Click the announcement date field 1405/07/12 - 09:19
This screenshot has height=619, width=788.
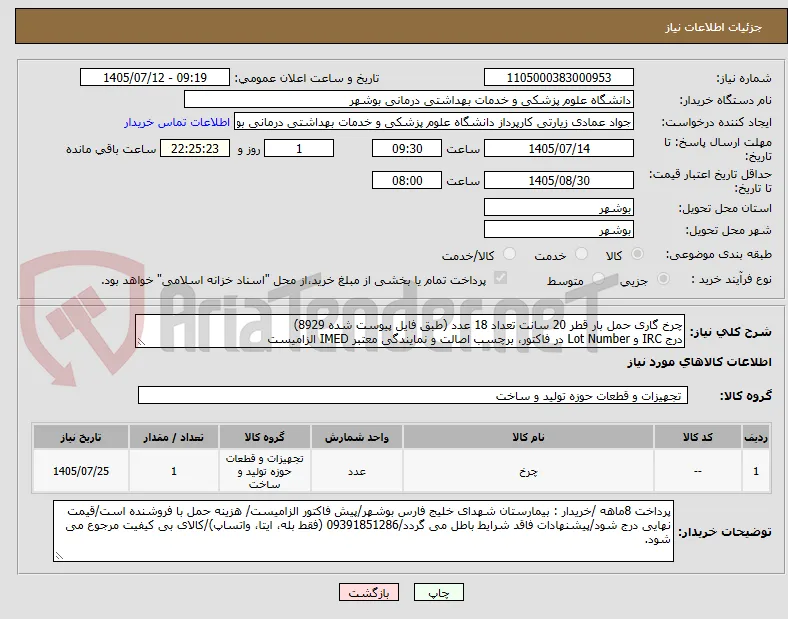(x=155, y=77)
